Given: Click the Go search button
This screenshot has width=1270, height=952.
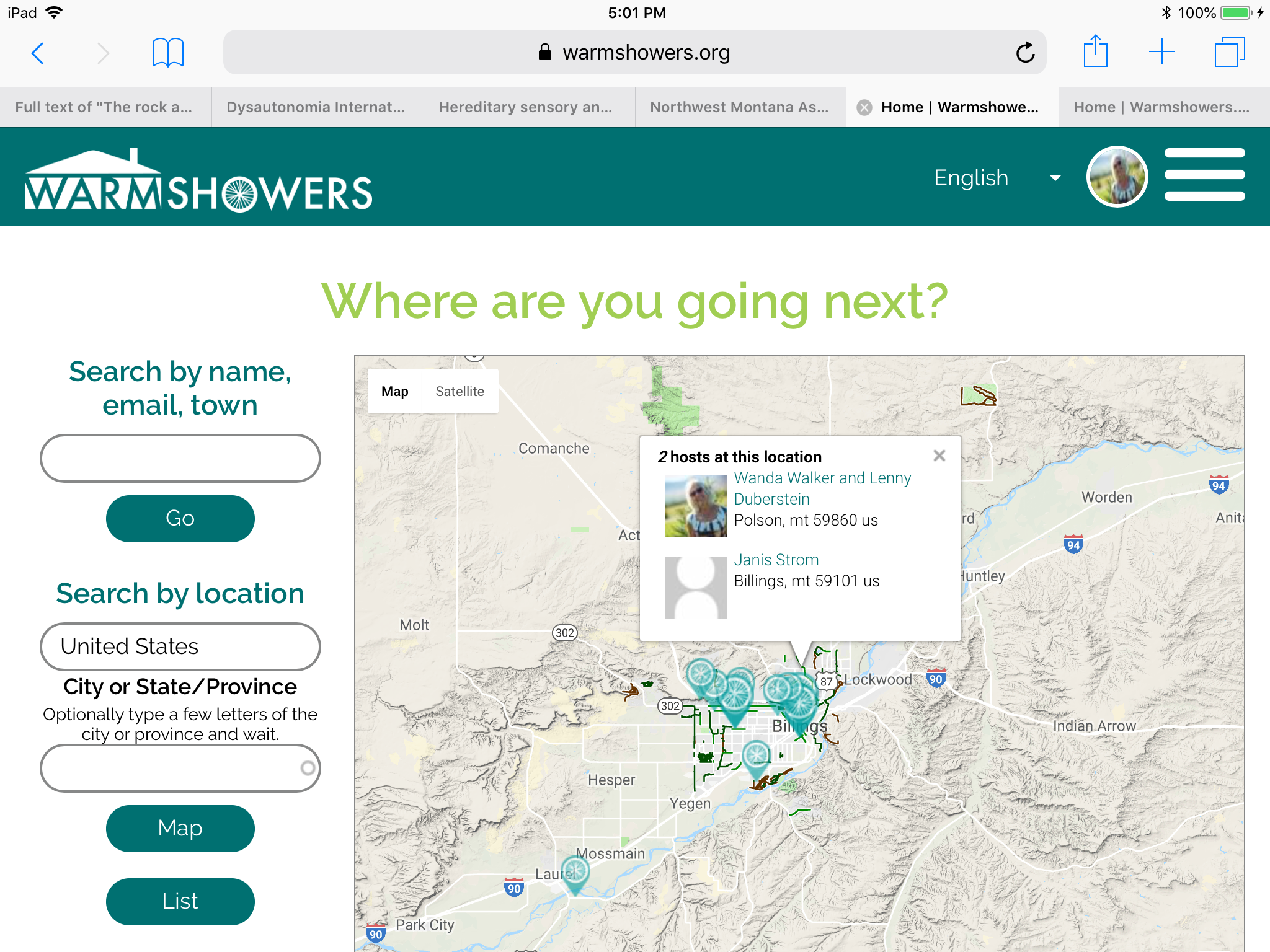Looking at the screenshot, I should click(x=180, y=518).
